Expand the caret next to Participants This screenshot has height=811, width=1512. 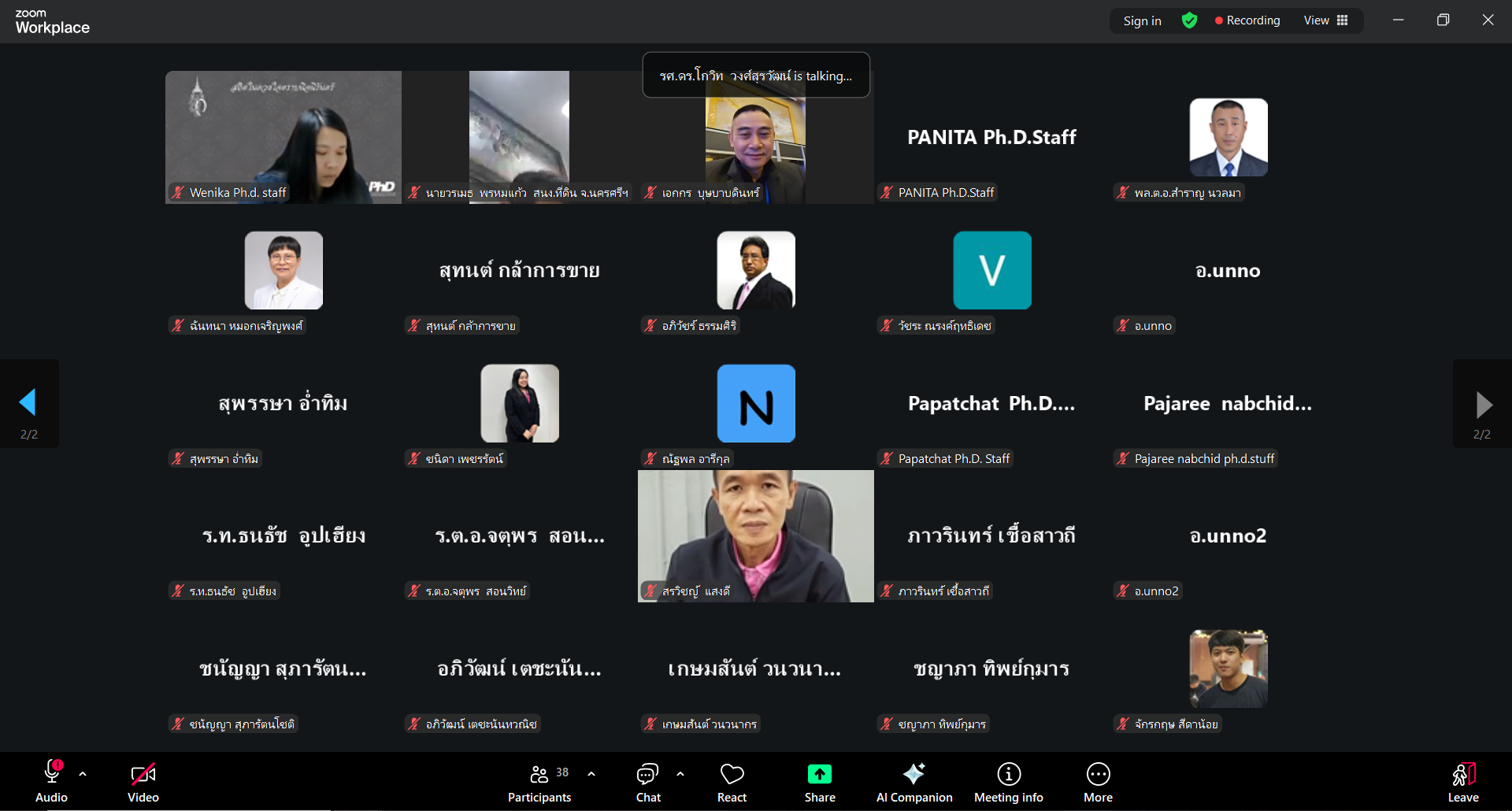(591, 774)
